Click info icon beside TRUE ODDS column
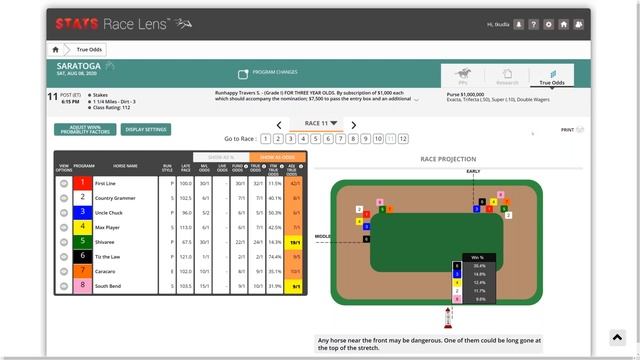The width and height of the screenshot is (640, 360). point(264,167)
